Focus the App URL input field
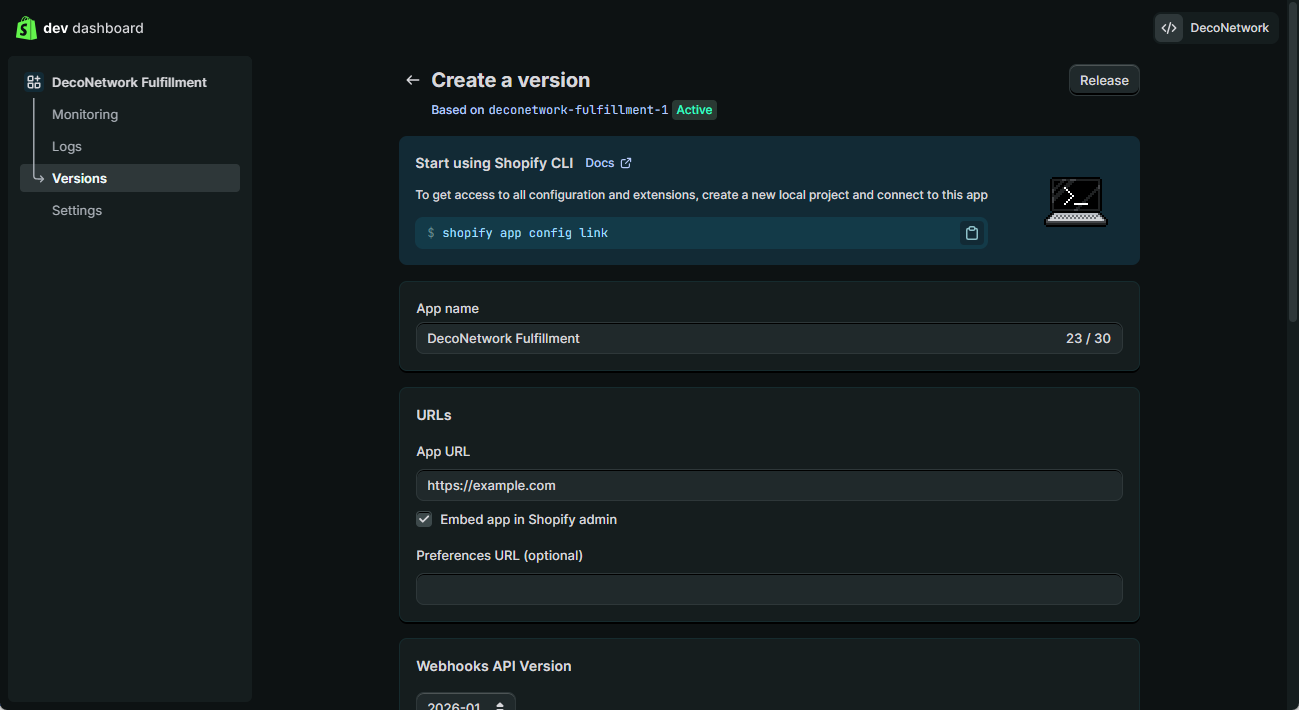 769,485
